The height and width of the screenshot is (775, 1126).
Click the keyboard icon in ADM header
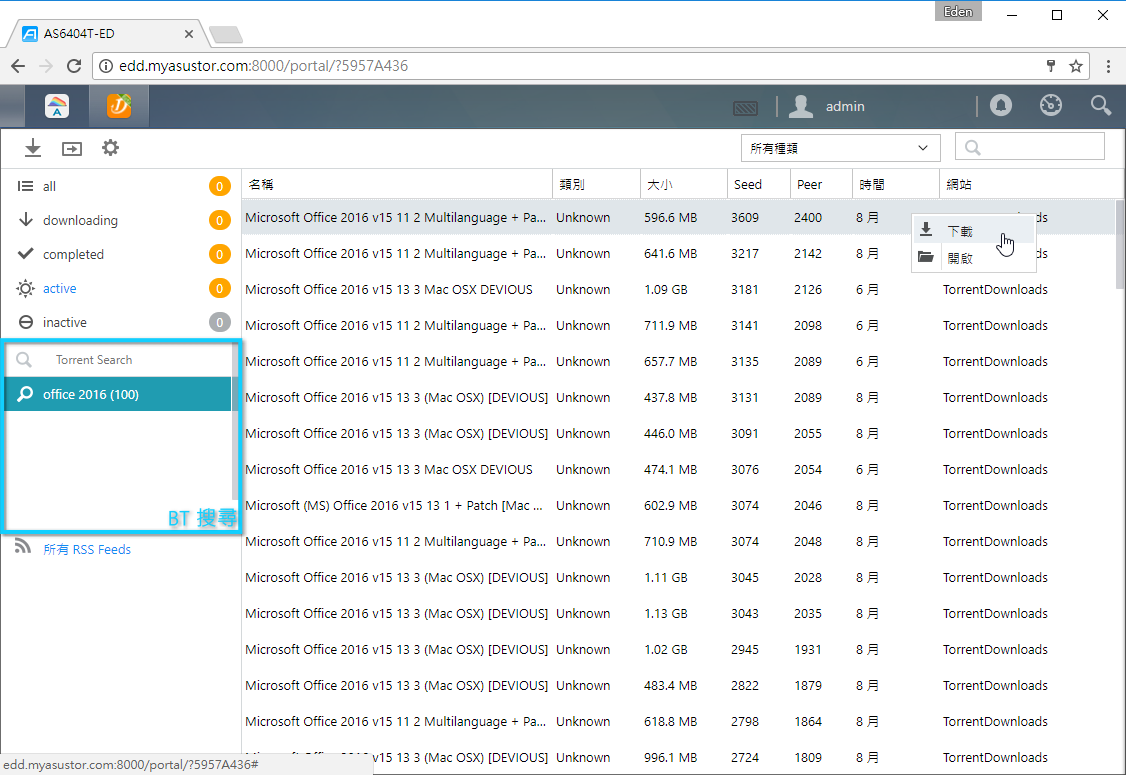pyautogui.click(x=745, y=108)
